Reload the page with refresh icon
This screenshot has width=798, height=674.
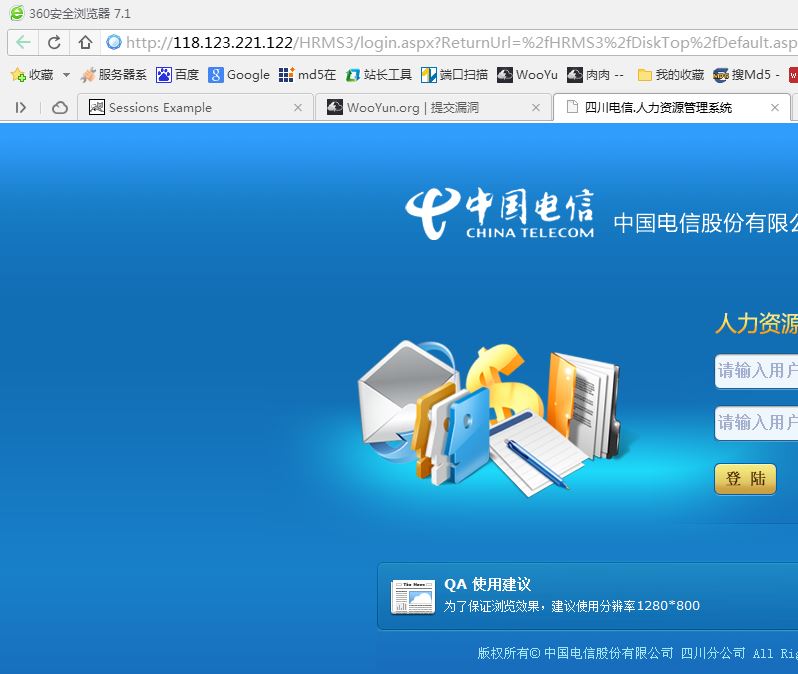(54, 42)
